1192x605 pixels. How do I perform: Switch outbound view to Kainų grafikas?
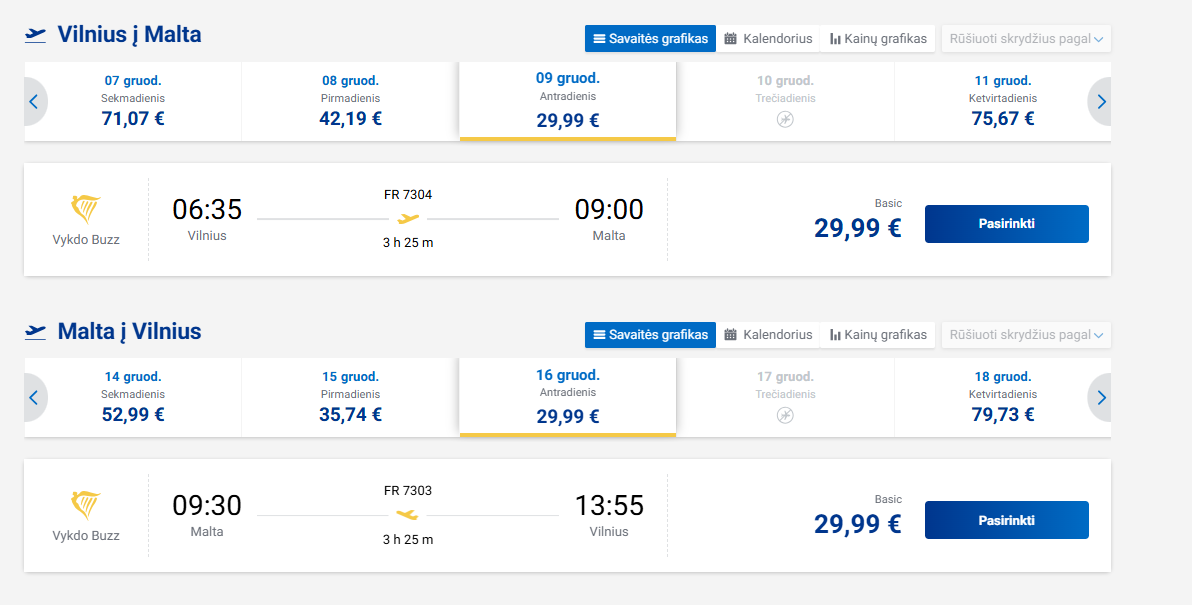pyautogui.click(x=878, y=39)
